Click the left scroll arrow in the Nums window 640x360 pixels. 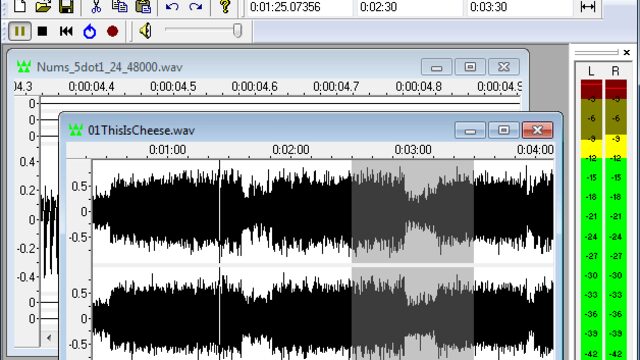[x=49, y=338]
